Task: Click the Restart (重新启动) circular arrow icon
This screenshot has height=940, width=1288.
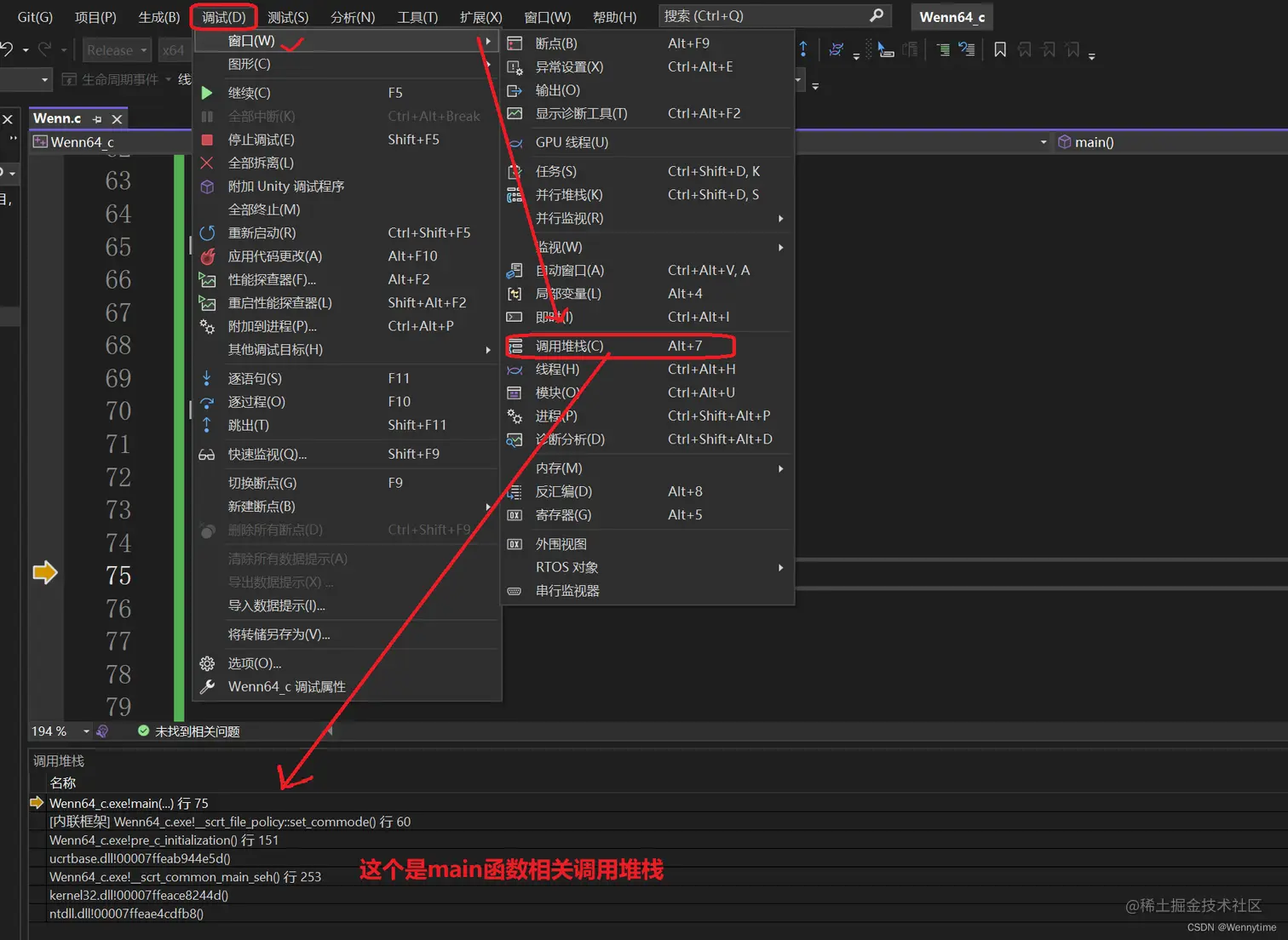Action: pyautogui.click(x=207, y=232)
